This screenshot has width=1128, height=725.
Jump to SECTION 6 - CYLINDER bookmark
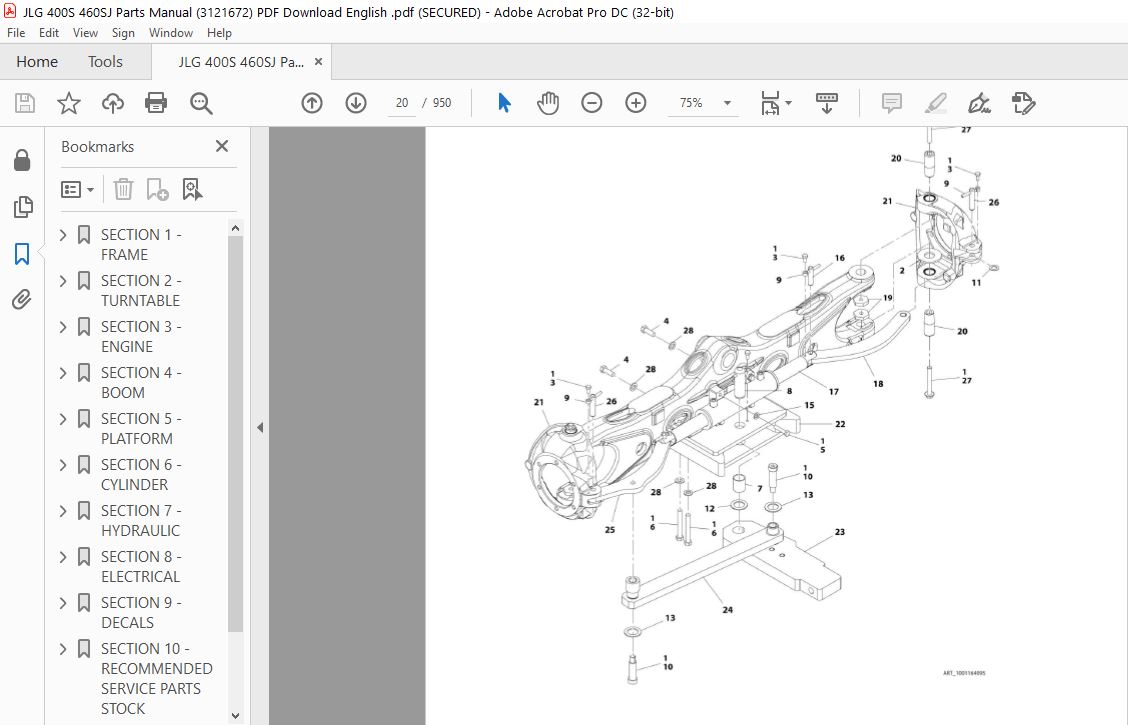click(141, 475)
